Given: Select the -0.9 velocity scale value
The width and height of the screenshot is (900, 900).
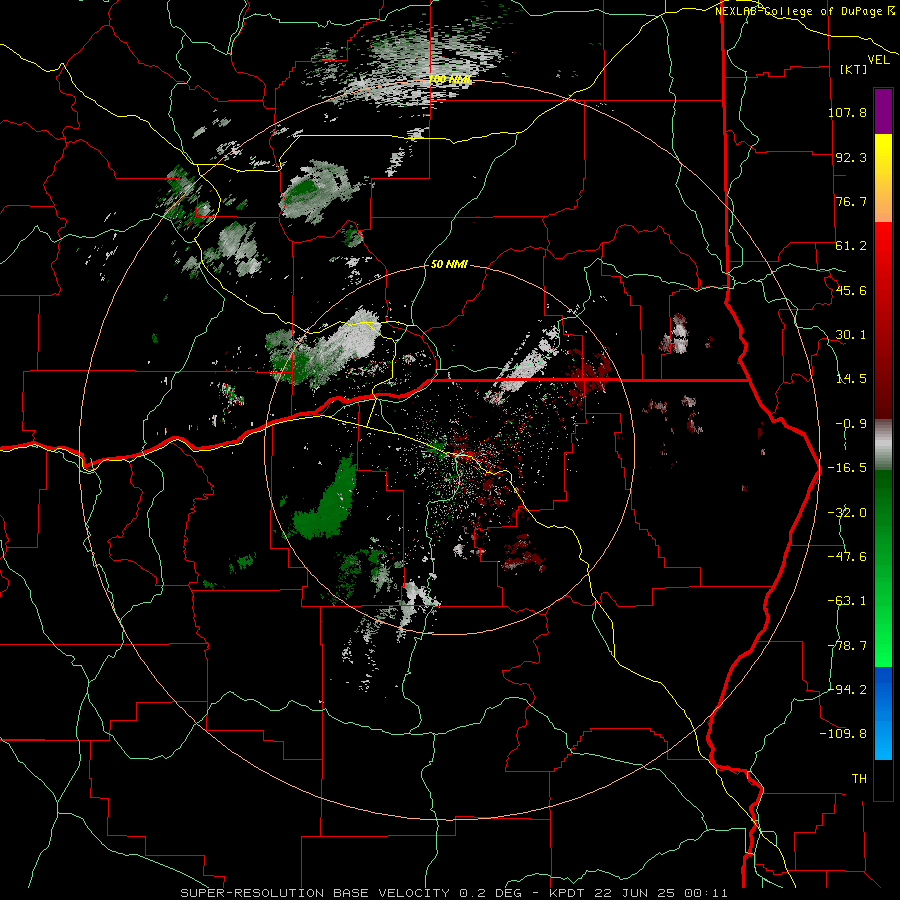Looking at the screenshot, I should pyautogui.click(x=851, y=424).
